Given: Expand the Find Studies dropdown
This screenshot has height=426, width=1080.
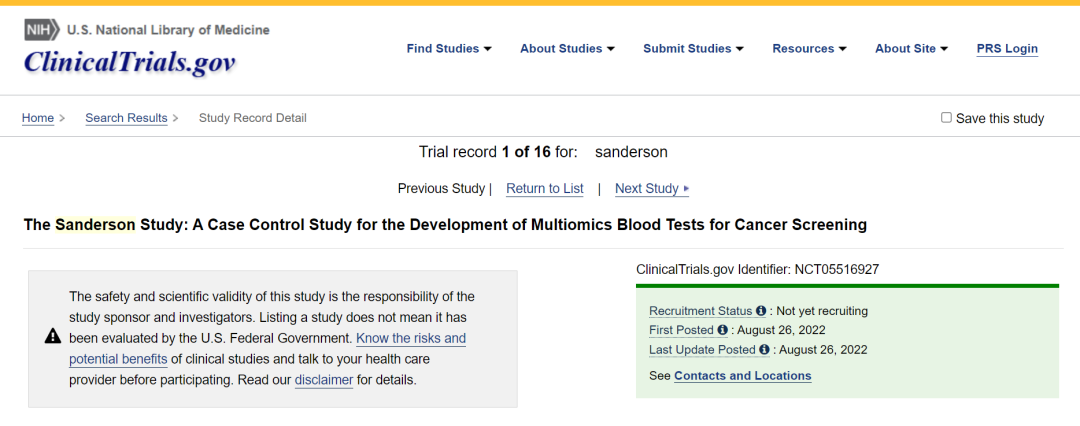Looking at the screenshot, I should pos(449,48).
